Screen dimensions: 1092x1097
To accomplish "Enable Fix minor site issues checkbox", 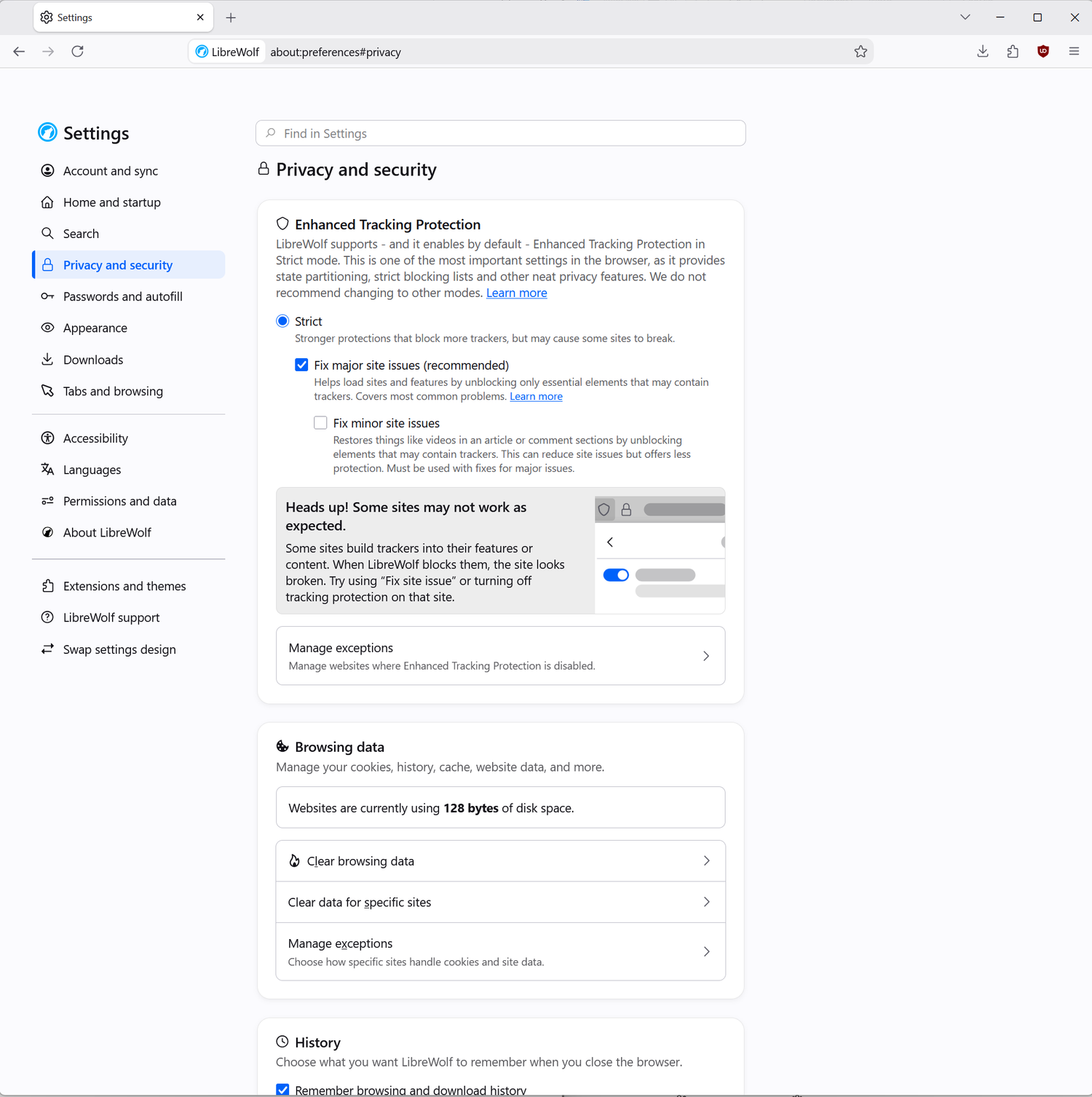I will 320,423.
